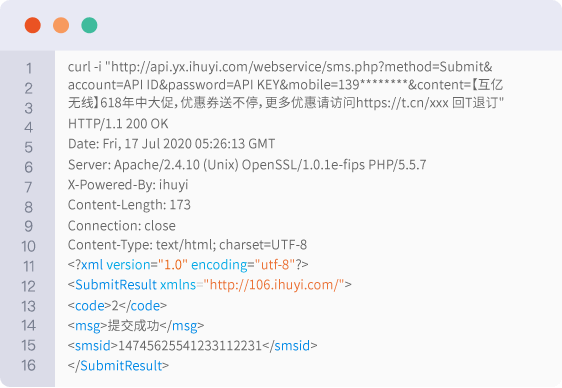Click the HTTP/1.1 200 OK line
This screenshot has width=562, height=388.
point(118,124)
